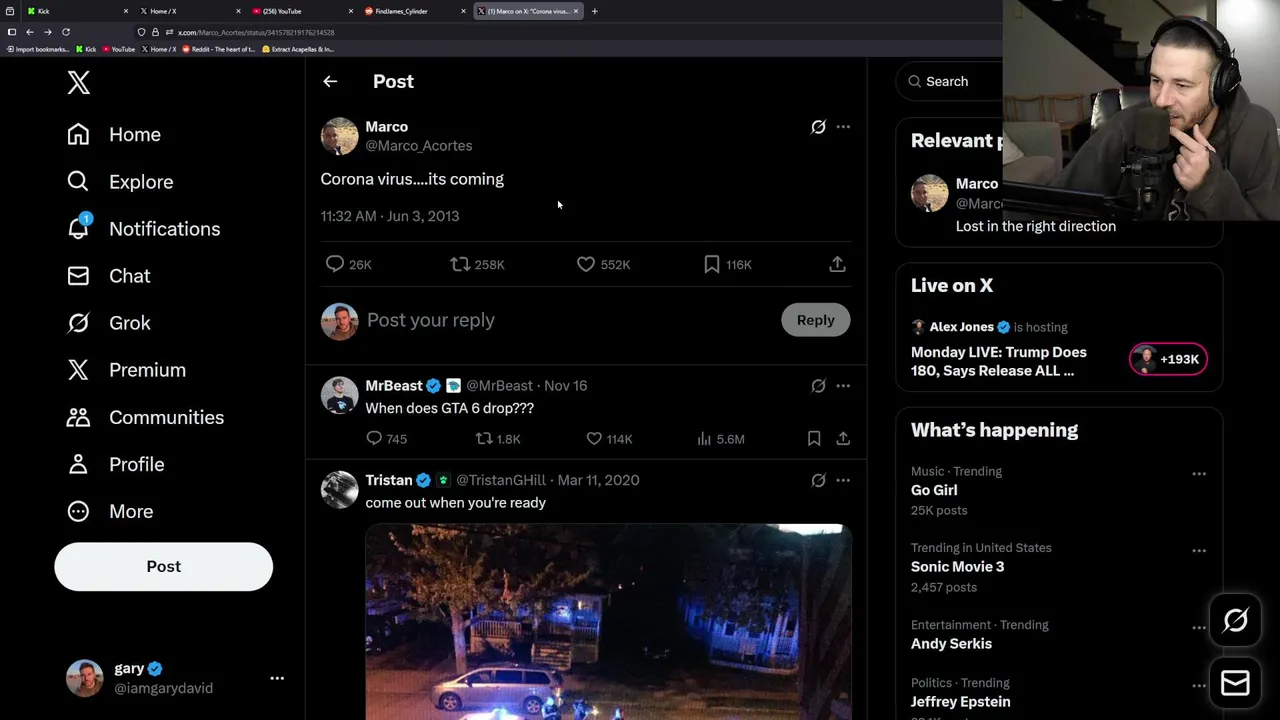The width and height of the screenshot is (1280, 720).
Task: Reply to MrBeast's comment with 745 replies
Action: click(x=374, y=438)
